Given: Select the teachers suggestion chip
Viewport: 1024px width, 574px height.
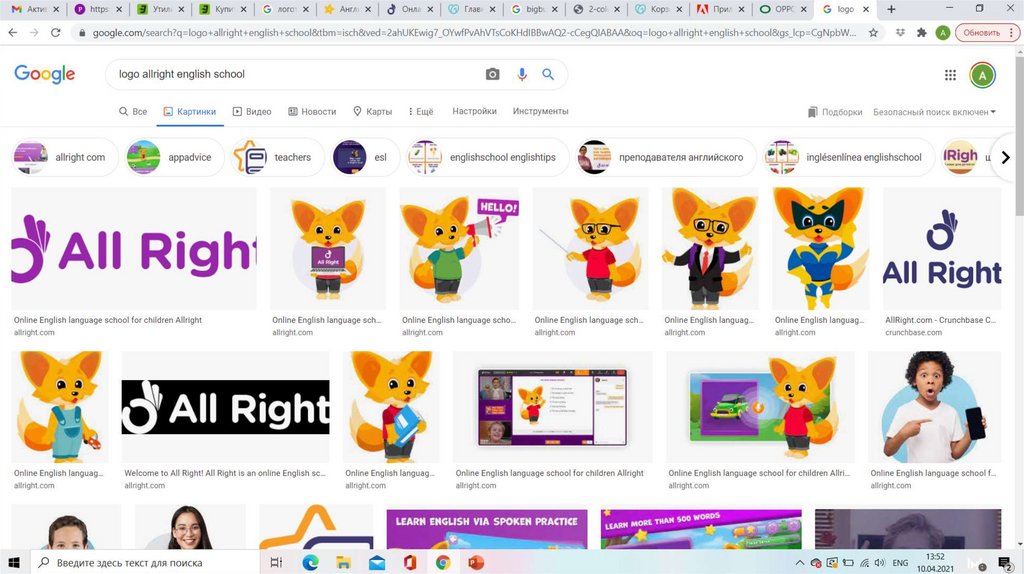Looking at the screenshot, I should (x=277, y=157).
